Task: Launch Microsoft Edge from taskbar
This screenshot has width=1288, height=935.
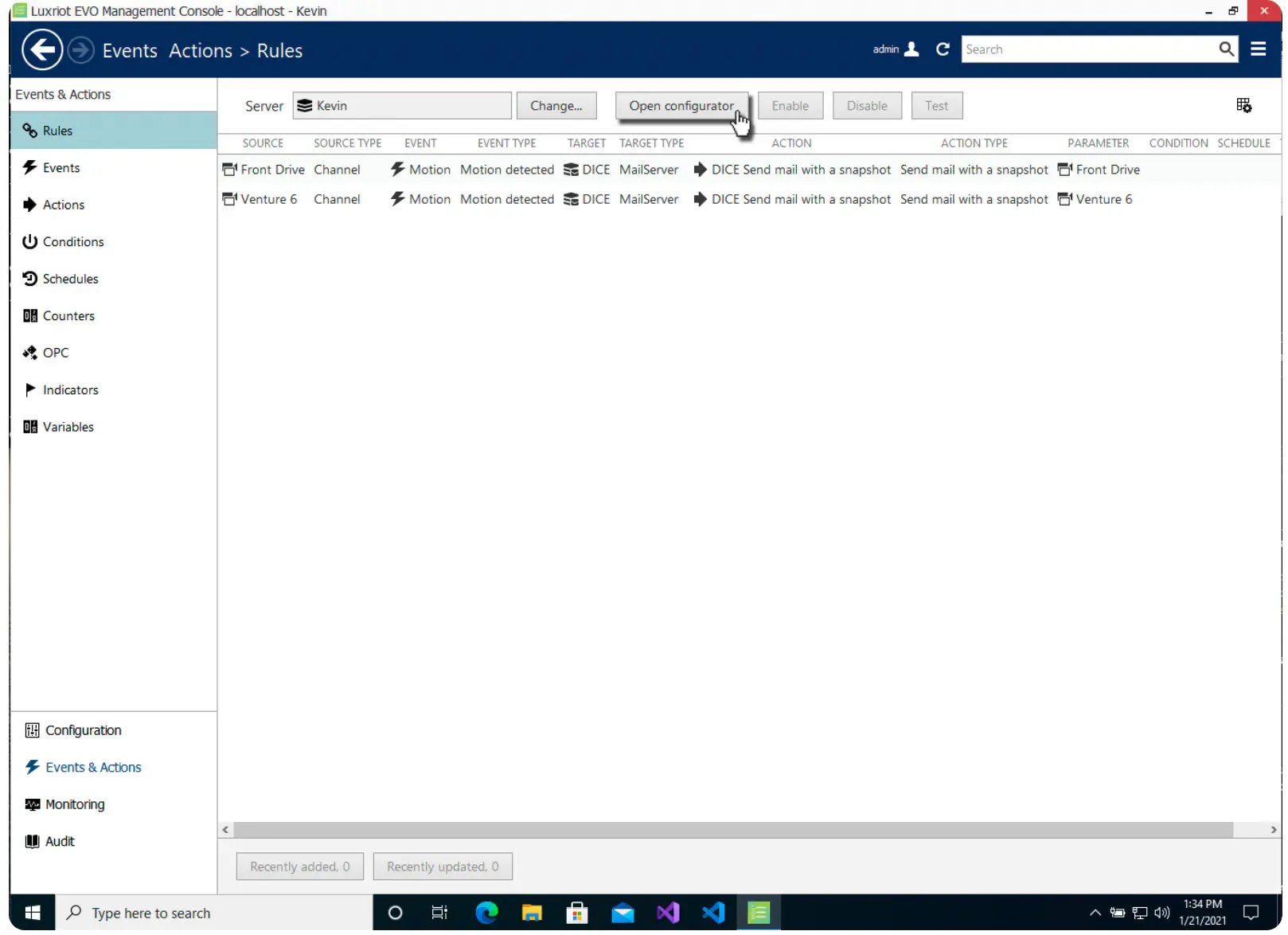Action: tap(486, 913)
